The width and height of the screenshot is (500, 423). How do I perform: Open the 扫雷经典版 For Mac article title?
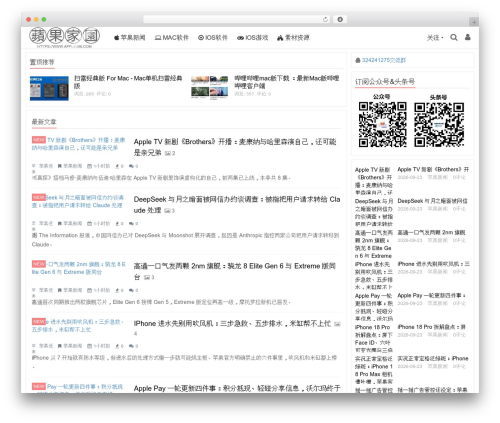coord(128,82)
